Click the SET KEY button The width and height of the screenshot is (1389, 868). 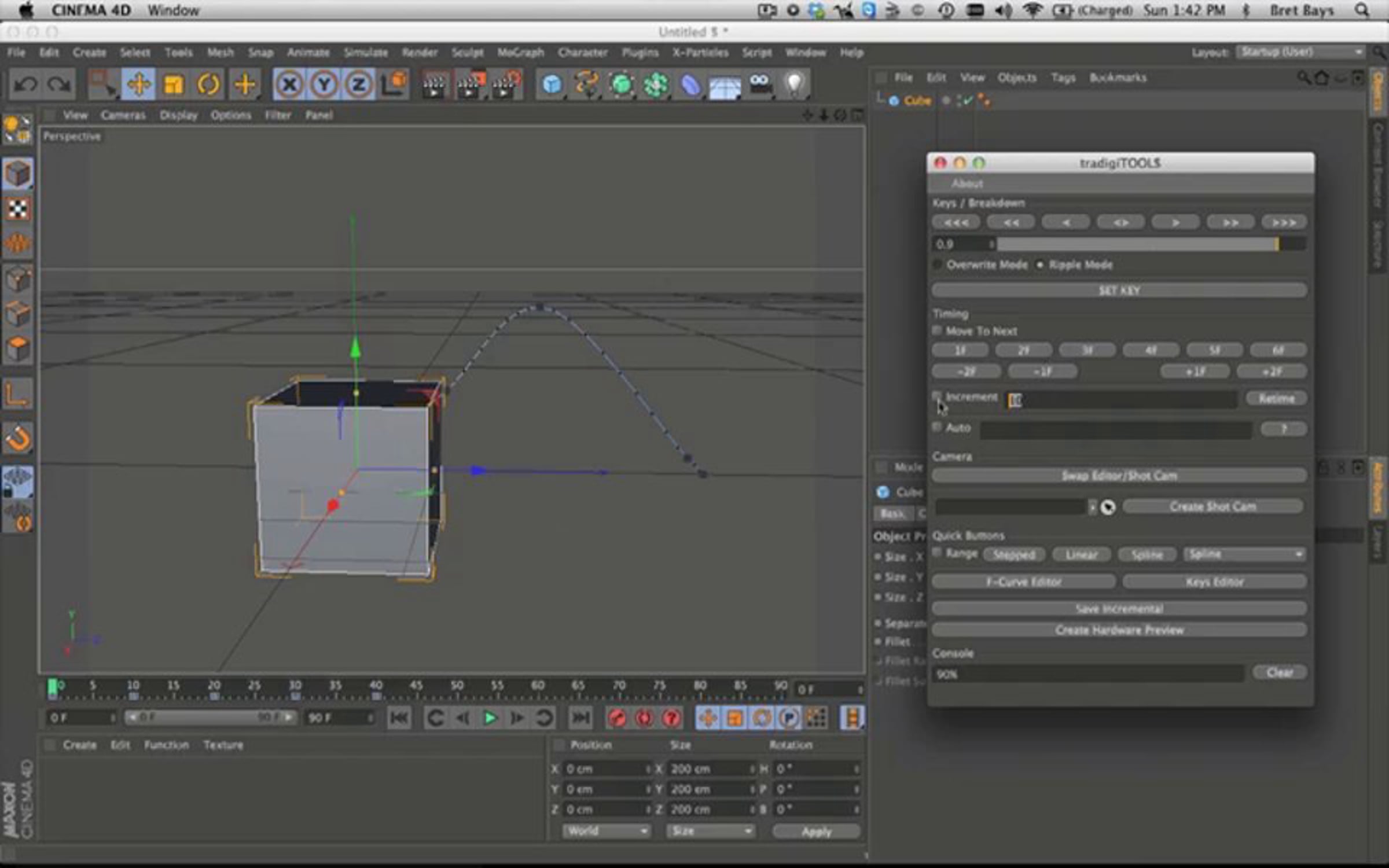click(1119, 290)
